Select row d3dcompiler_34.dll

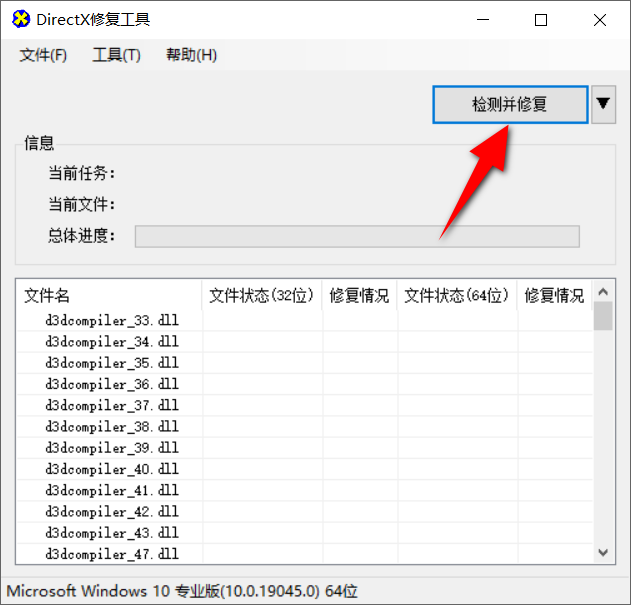coord(305,342)
